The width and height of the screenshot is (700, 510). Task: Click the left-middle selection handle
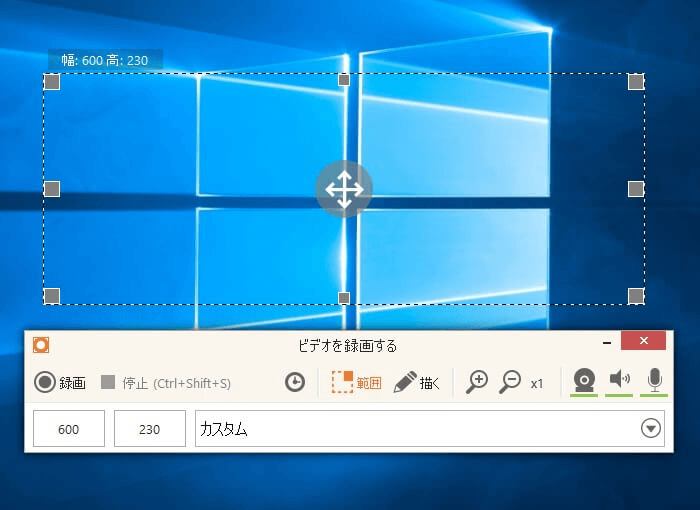tap(52, 189)
